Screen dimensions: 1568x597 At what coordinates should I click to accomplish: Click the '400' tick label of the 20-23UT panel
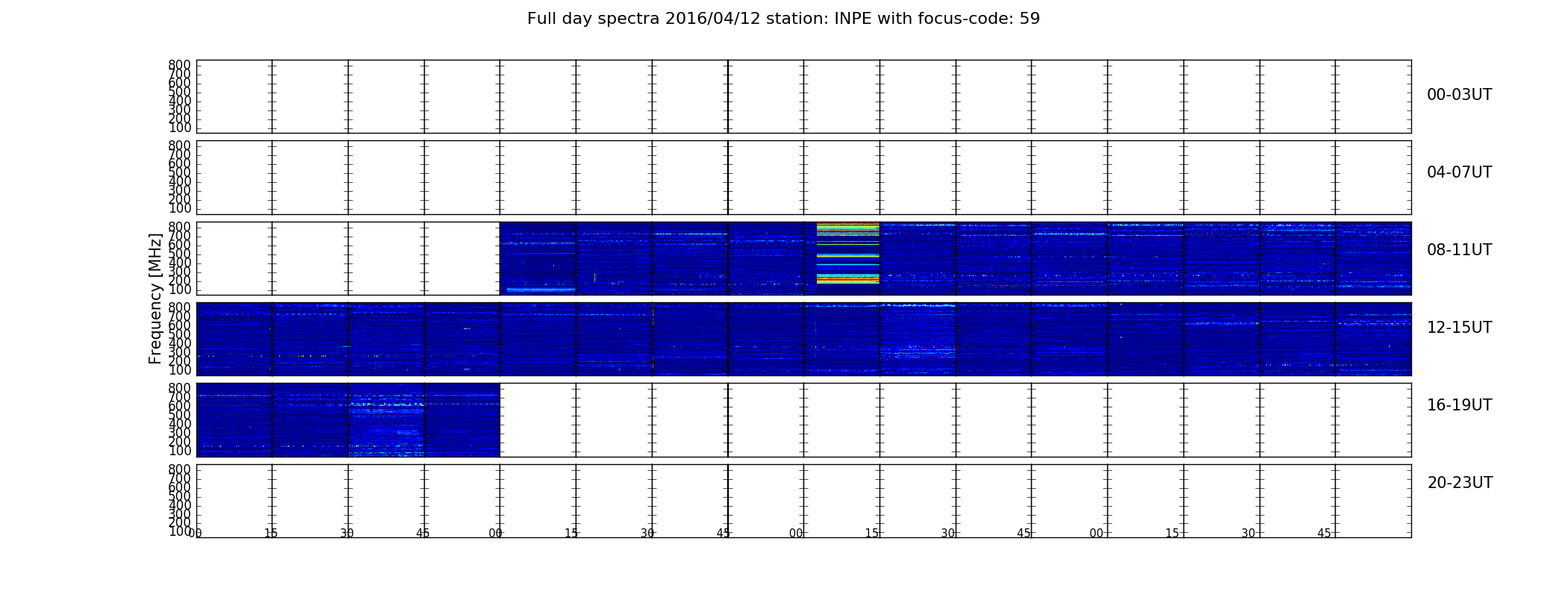coord(179,505)
